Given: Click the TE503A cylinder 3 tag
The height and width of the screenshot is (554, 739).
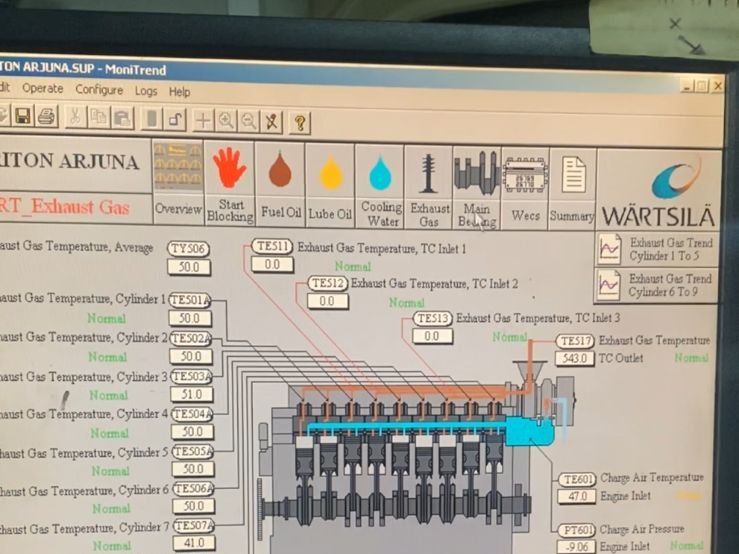Looking at the screenshot, I should tap(192, 377).
